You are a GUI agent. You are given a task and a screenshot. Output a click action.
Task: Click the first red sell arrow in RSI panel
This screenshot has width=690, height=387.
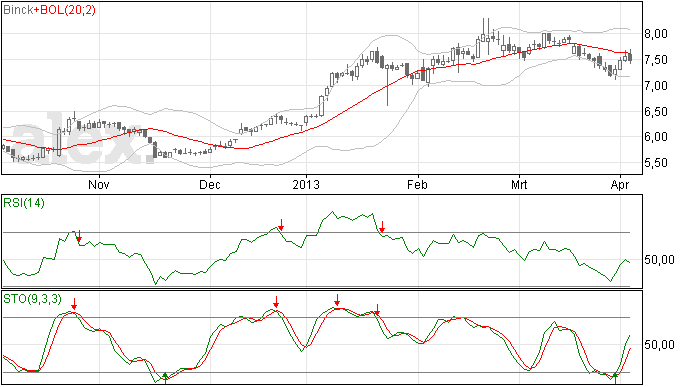tap(79, 236)
